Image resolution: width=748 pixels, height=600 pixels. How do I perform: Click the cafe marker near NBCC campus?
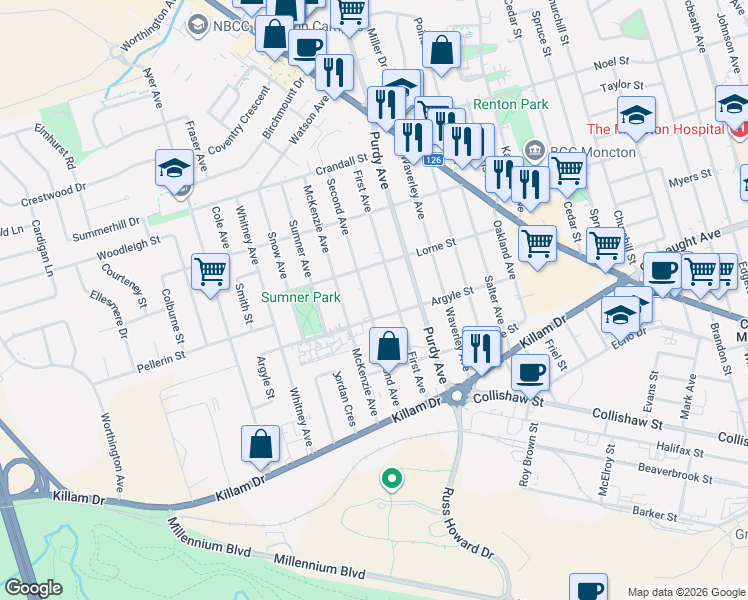coord(308,50)
